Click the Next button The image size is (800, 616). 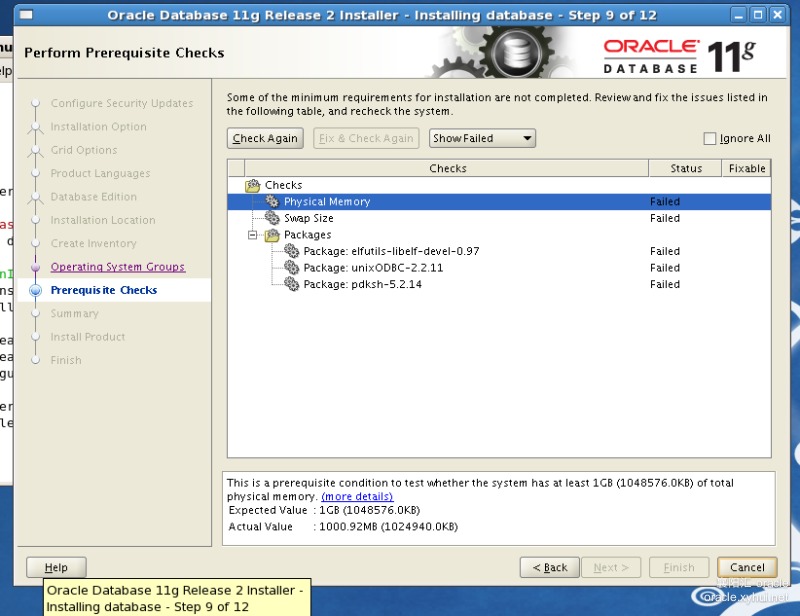point(611,568)
